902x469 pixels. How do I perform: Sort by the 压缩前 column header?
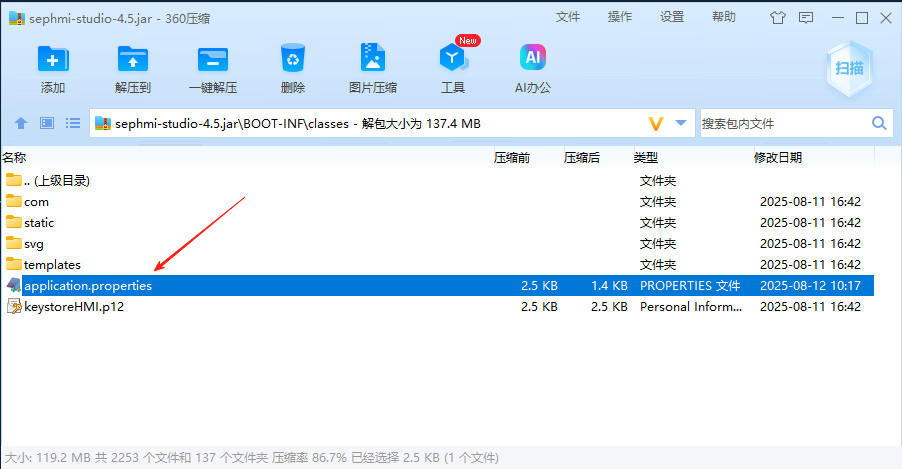pyautogui.click(x=512, y=158)
